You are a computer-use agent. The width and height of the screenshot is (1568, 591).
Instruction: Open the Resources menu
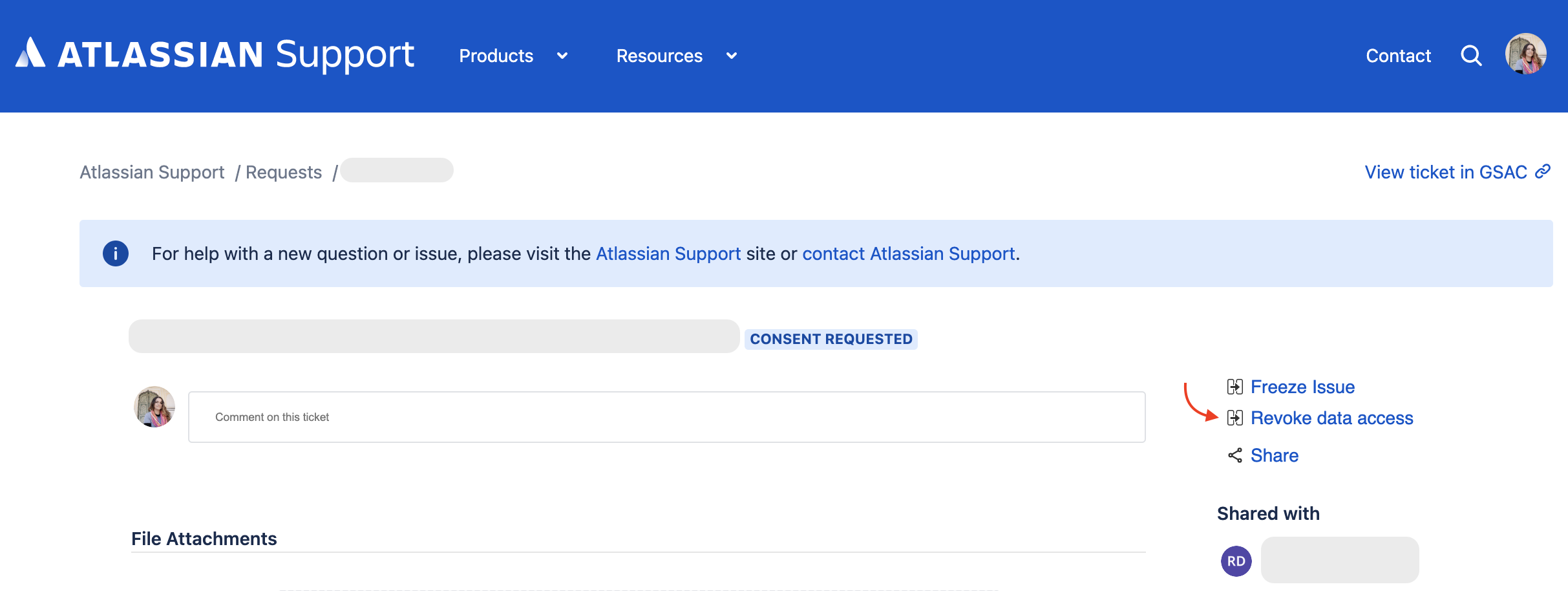(x=659, y=56)
